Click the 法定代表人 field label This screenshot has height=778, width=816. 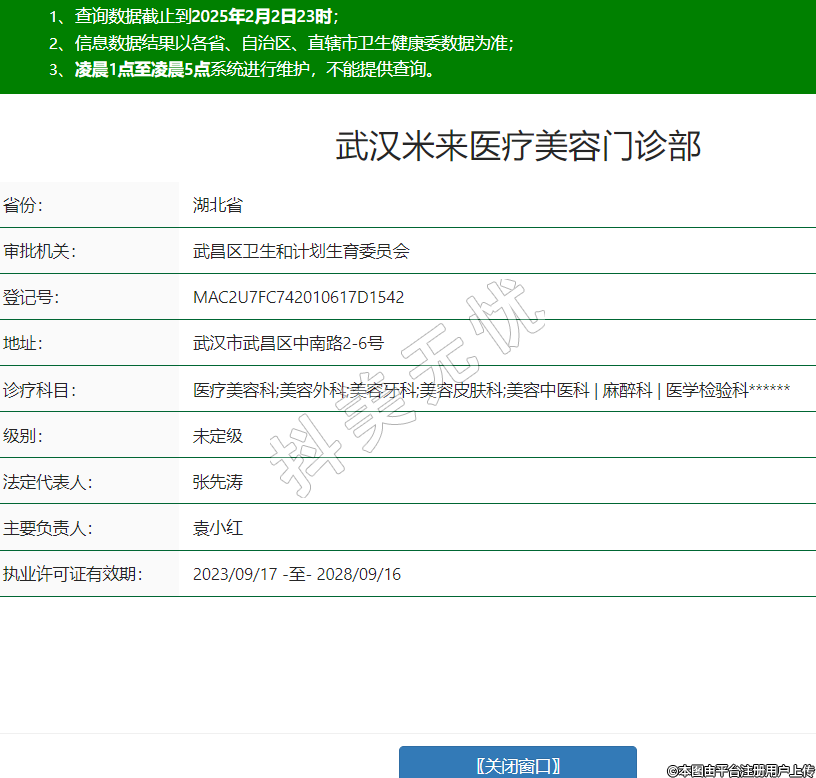(x=47, y=482)
